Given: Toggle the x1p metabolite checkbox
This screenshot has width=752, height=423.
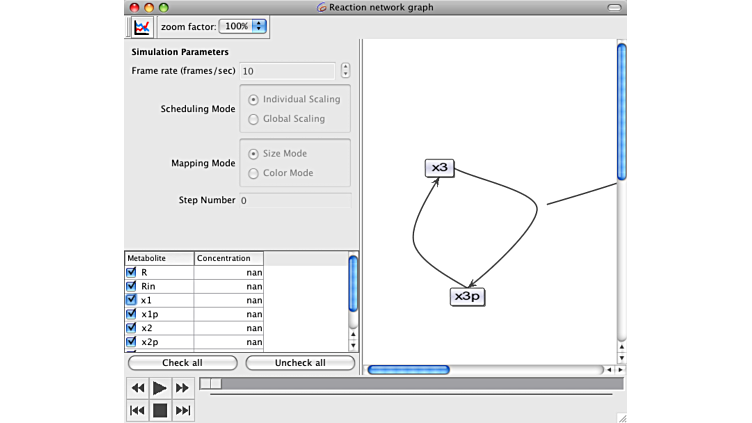Looking at the screenshot, I should click(131, 314).
